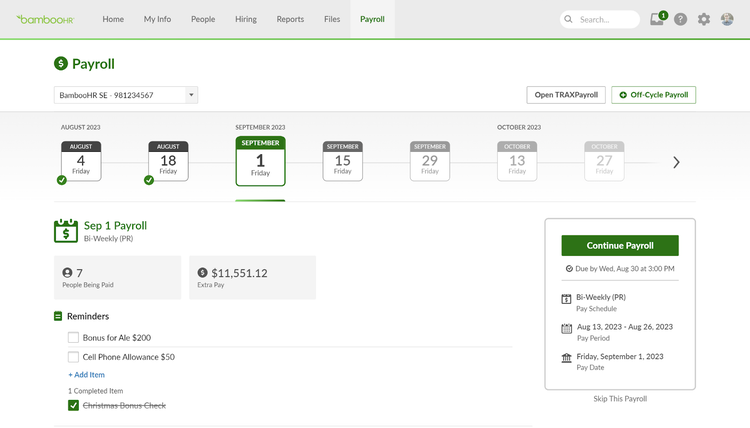Start an Off-Cycle Payroll
Image resolution: width=750 pixels, height=428 pixels.
point(653,95)
